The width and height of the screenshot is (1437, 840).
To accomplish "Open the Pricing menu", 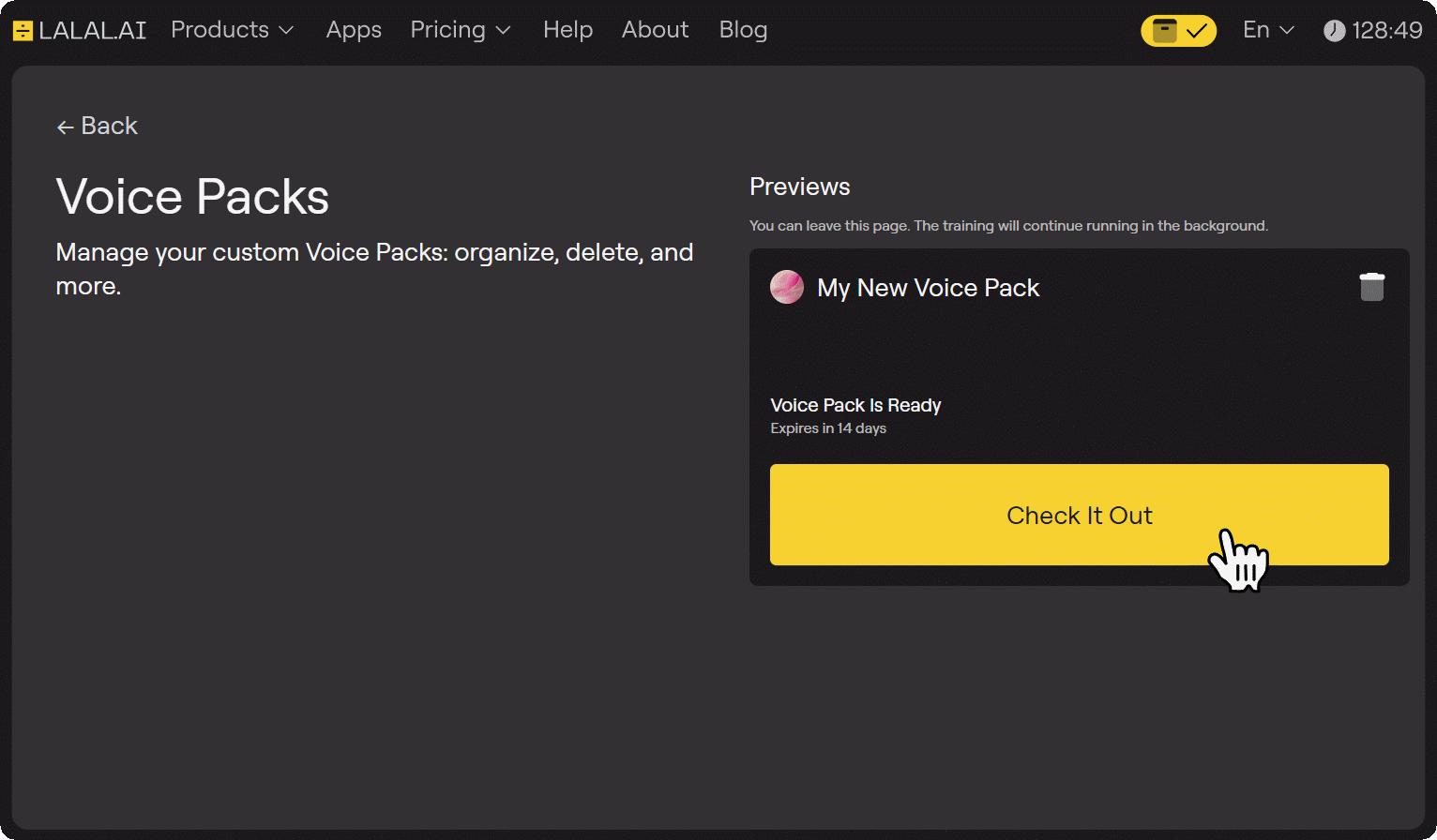I will [x=448, y=30].
